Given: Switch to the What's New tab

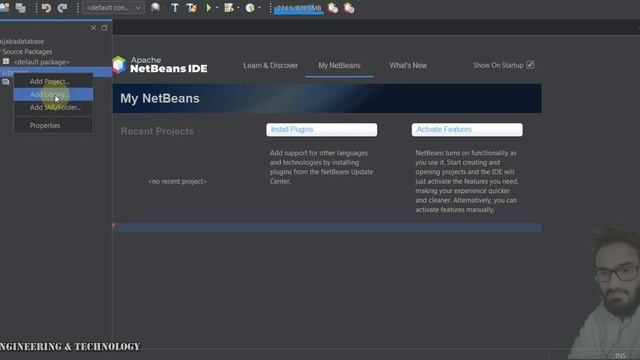Looking at the screenshot, I should tap(408, 65).
